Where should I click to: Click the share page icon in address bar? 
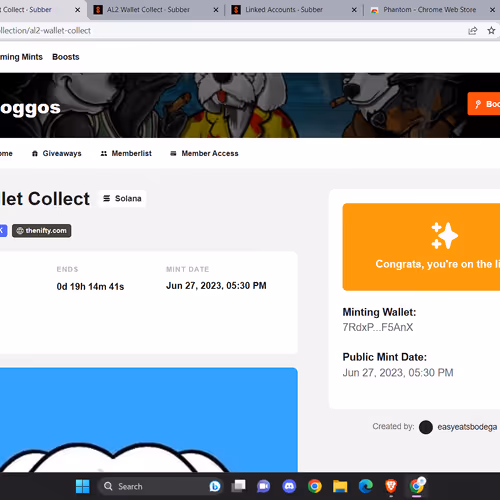pyautogui.click(x=473, y=31)
